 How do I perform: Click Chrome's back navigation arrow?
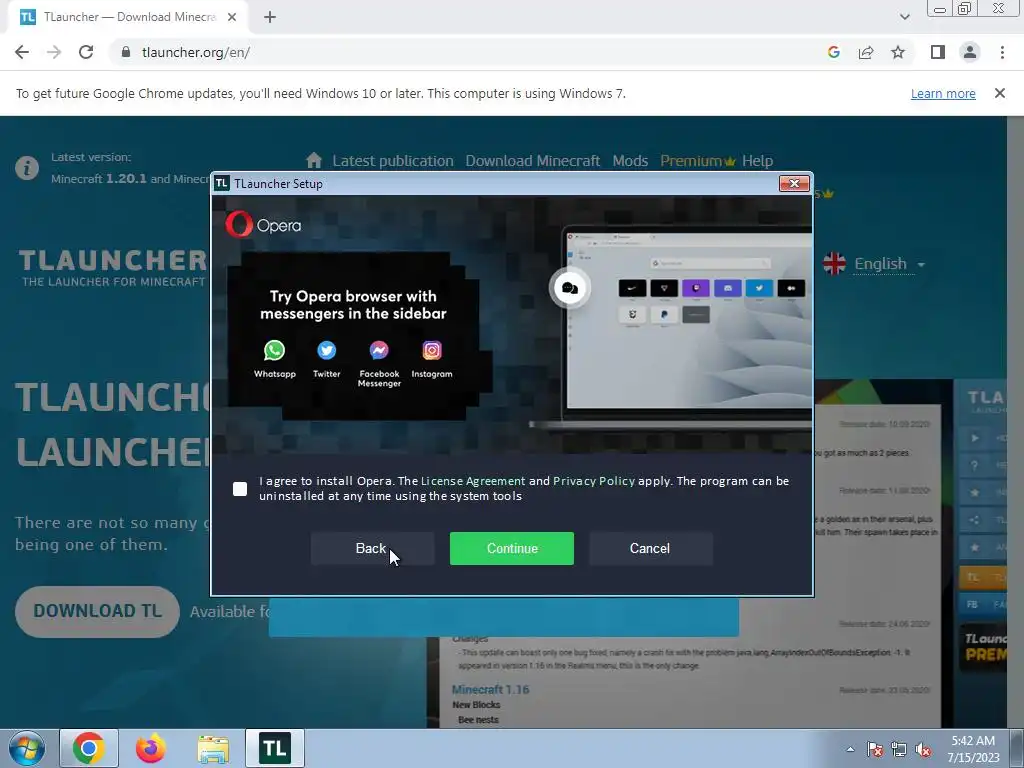point(22,52)
